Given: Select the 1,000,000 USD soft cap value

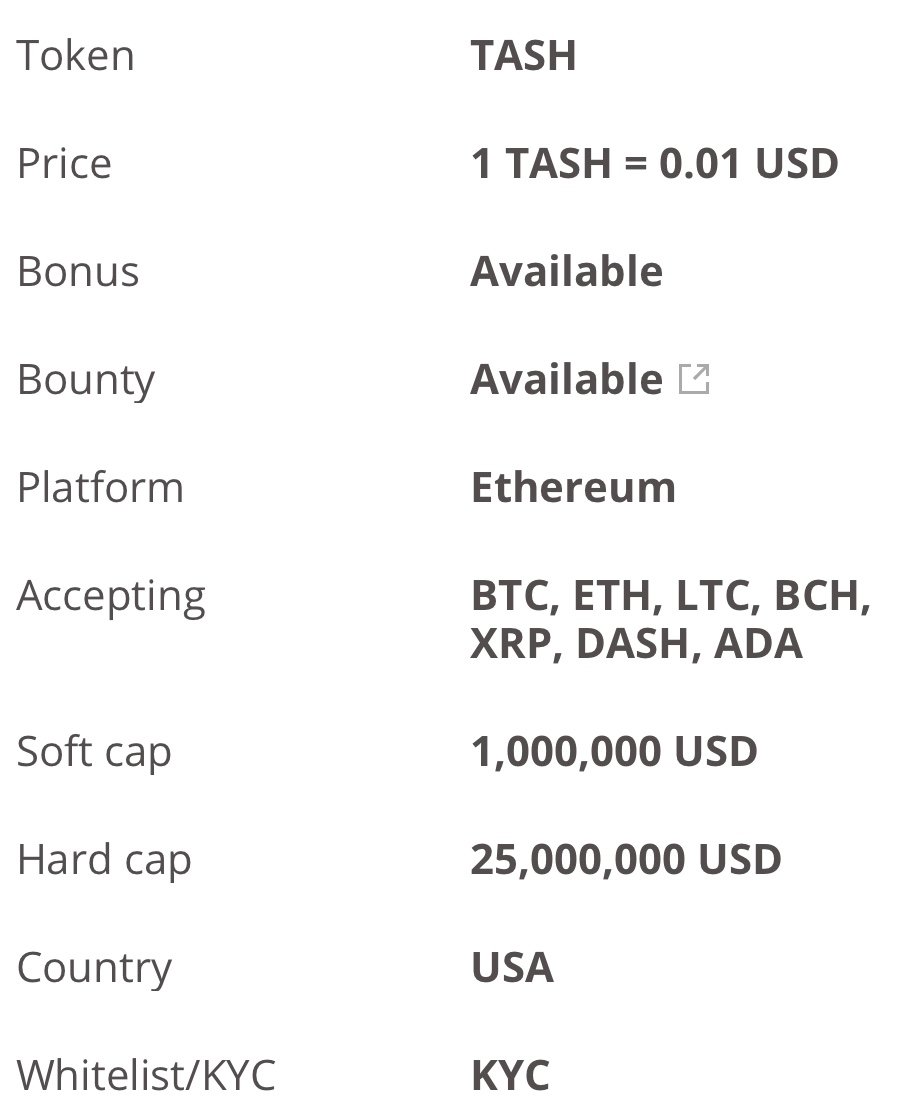Looking at the screenshot, I should click(614, 752).
